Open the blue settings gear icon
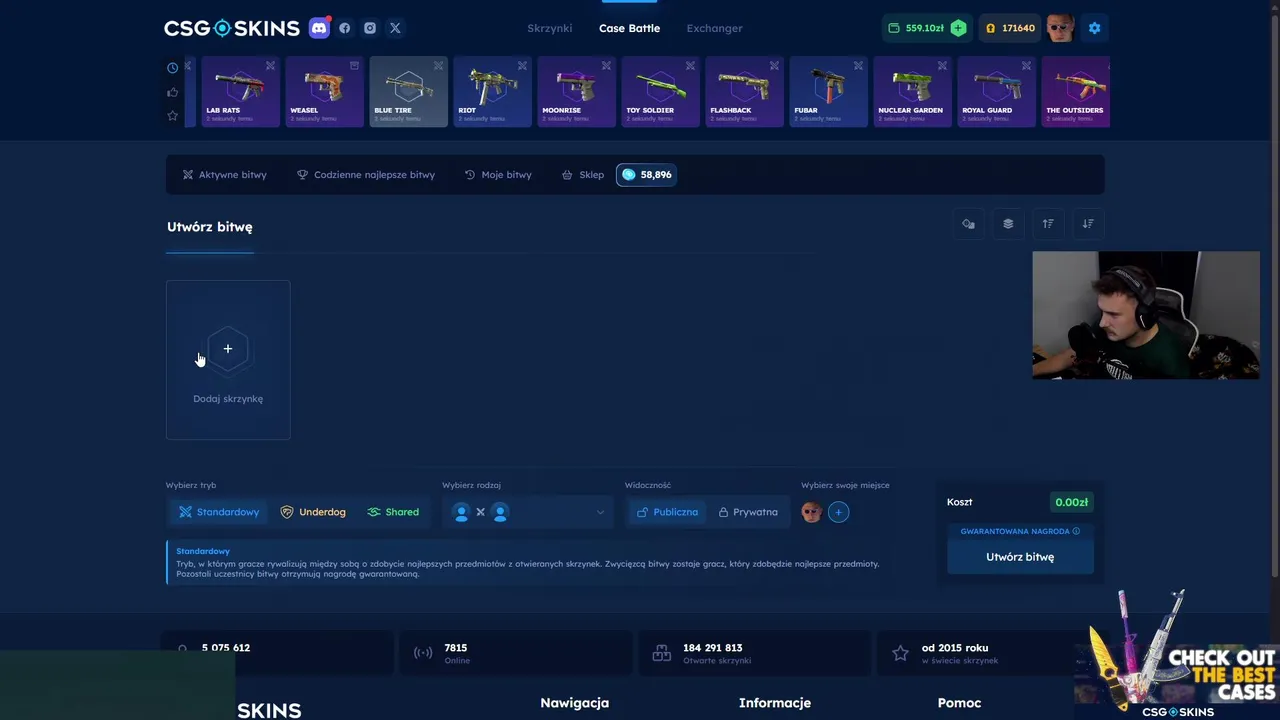 1094,28
